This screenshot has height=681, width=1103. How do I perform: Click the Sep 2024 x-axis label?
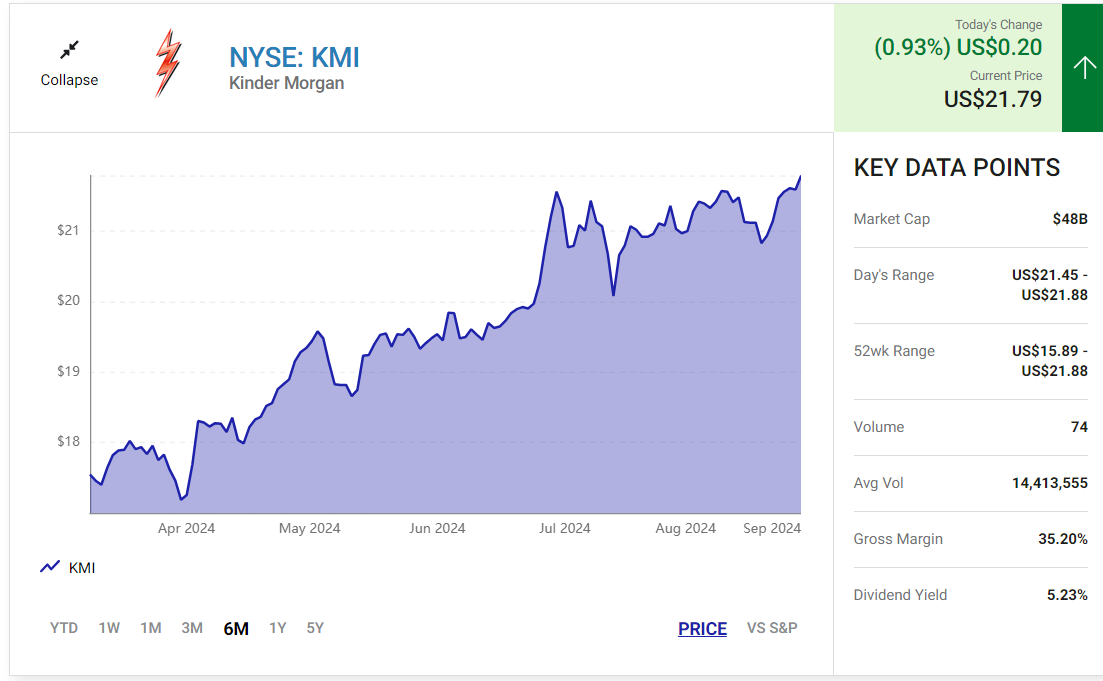(x=772, y=528)
